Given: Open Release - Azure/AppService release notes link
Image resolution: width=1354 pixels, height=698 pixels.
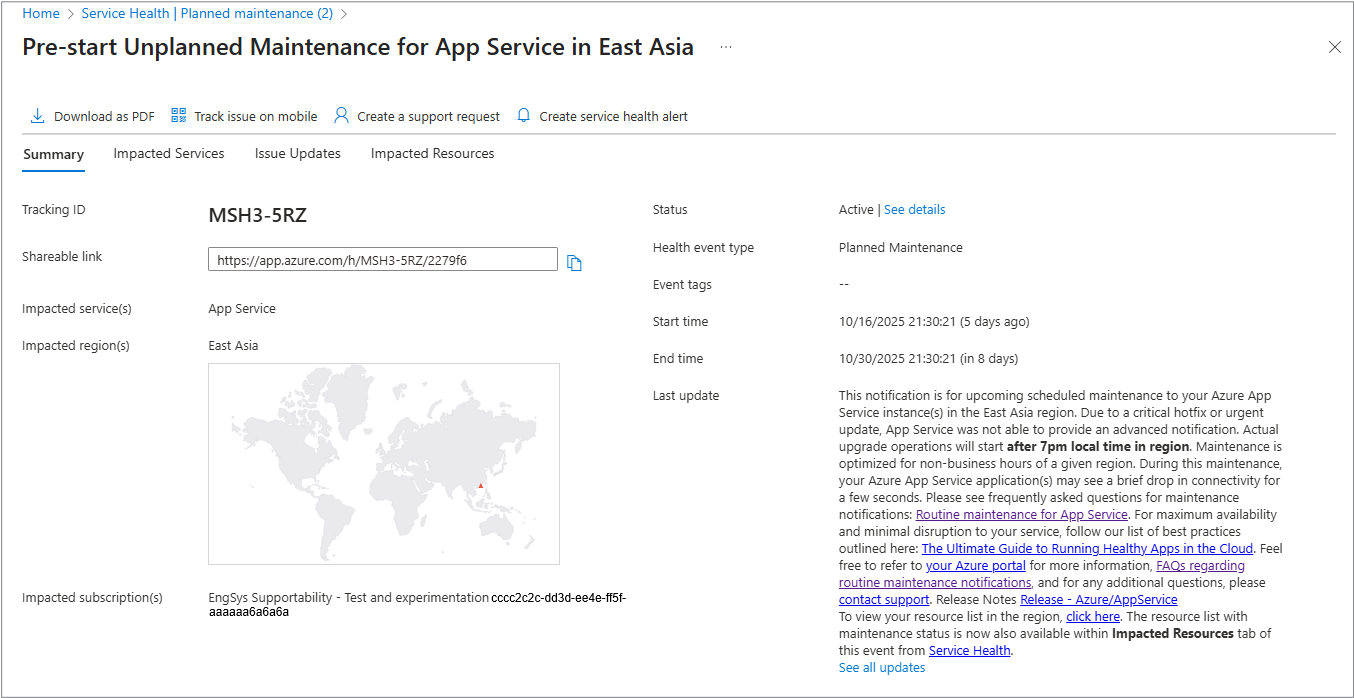Looking at the screenshot, I should click(x=1098, y=600).
